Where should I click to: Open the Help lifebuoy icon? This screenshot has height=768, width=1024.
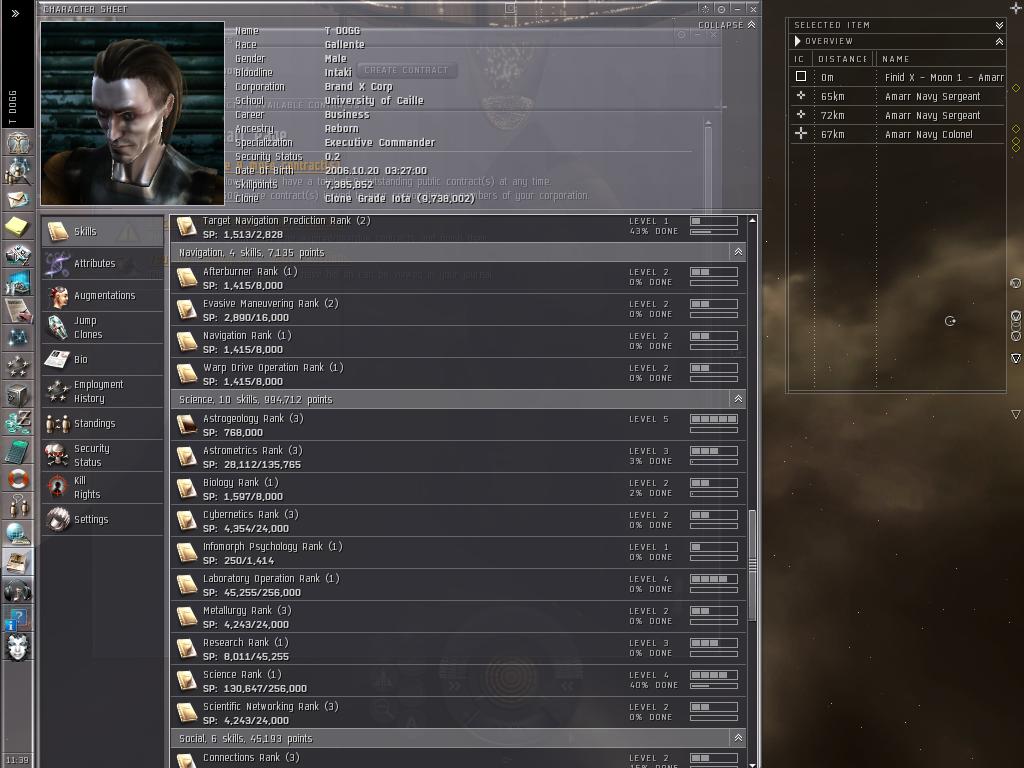pyautogui.click(x=18, y=479)
